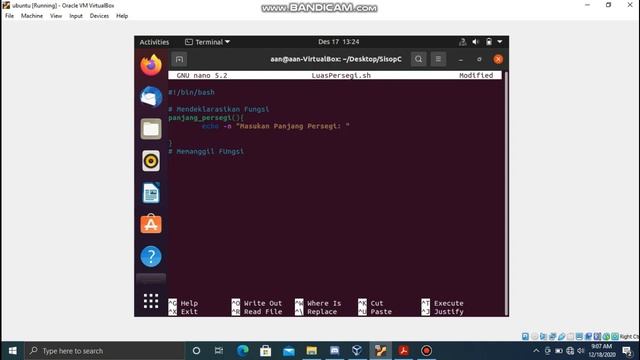Click the nano Cut shortcut label
This screenshot has width=640, height=360.
(x=377, y=303)
